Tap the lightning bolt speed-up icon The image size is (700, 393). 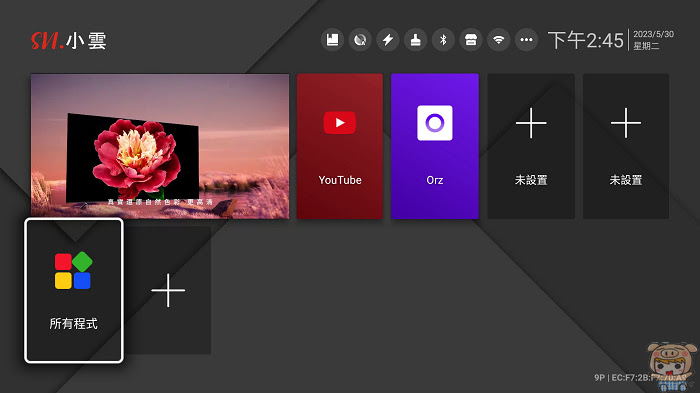click(x=388, y=40)
